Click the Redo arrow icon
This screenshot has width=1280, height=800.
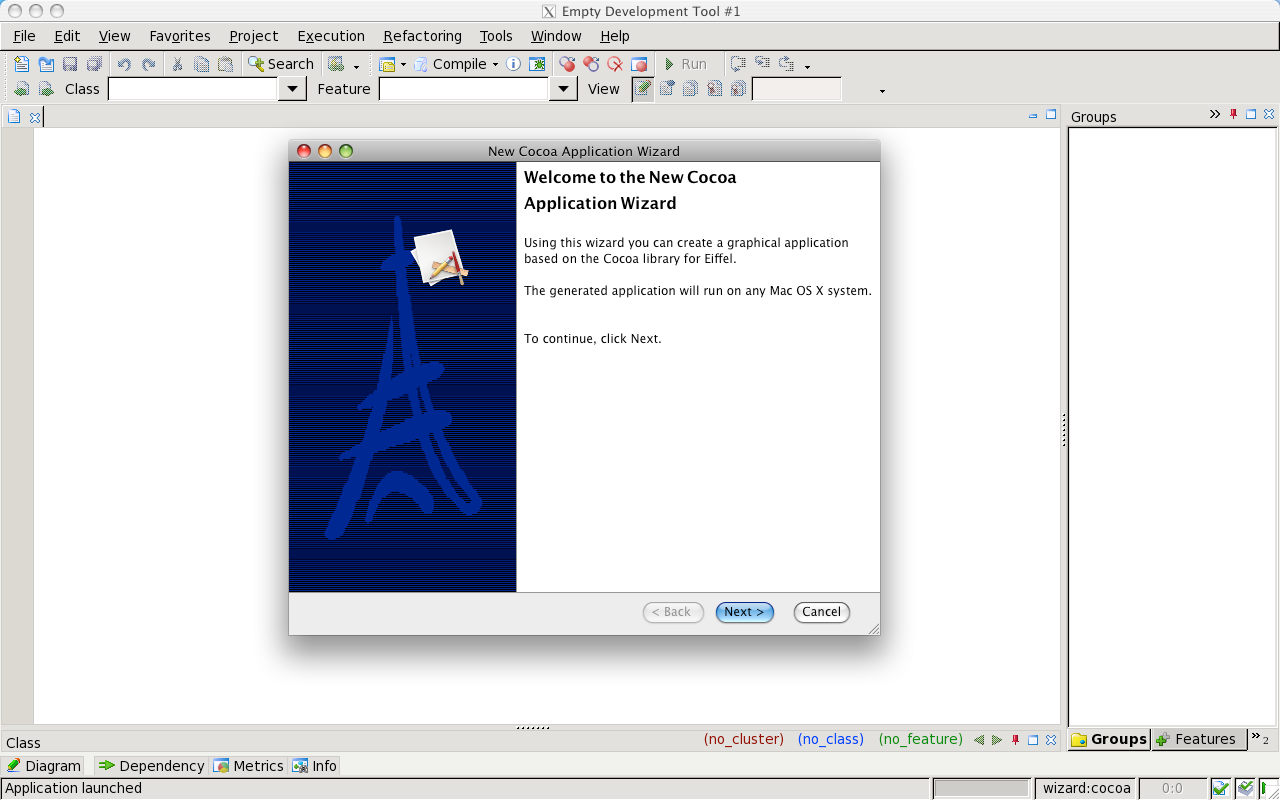pos(148,64)
